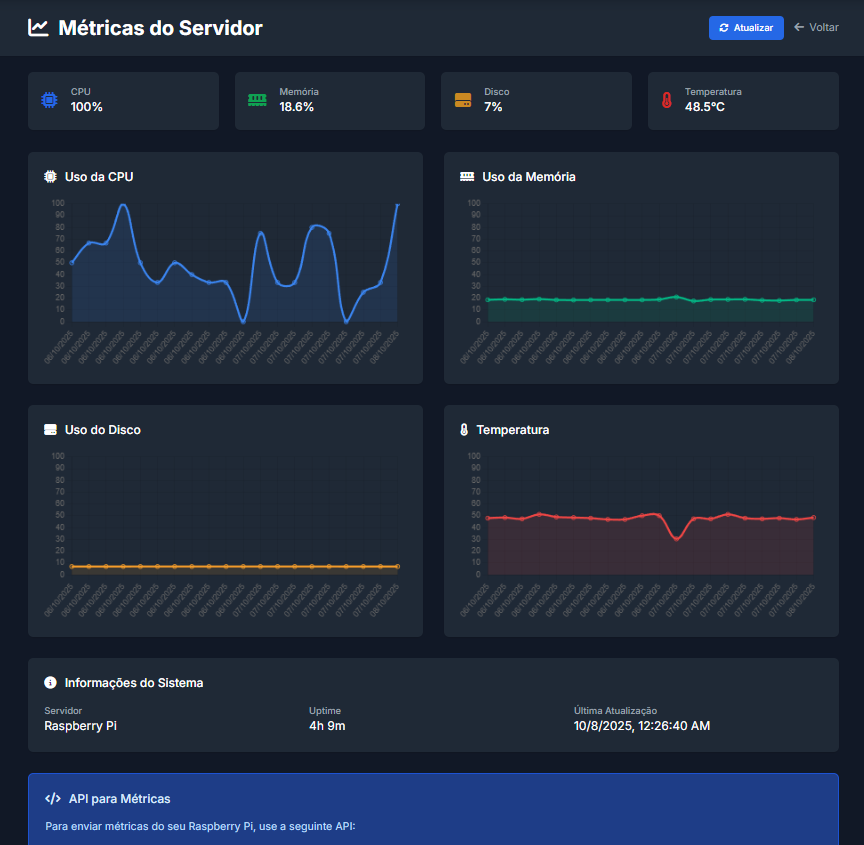The image size is (864, 845).
Task: Click the temperature dip point on the red chart
Action: click(x=676, y=538)
